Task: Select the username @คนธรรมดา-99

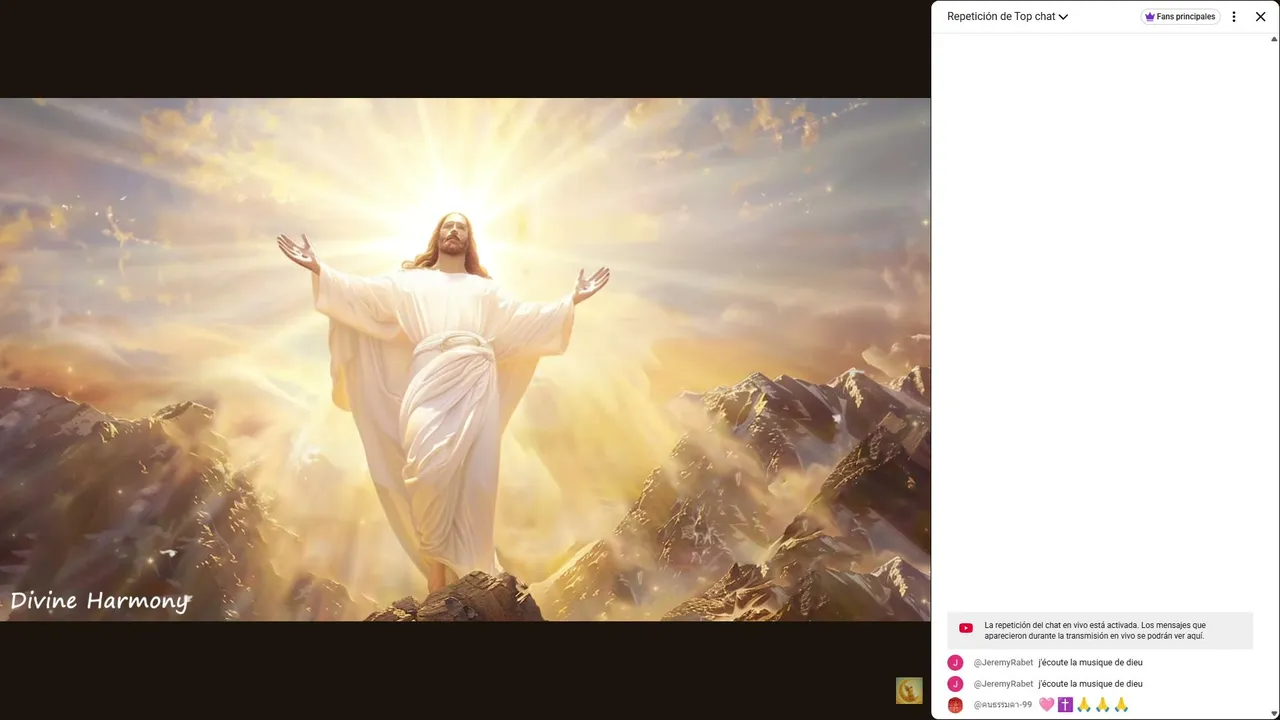Action: [1003, 705]
